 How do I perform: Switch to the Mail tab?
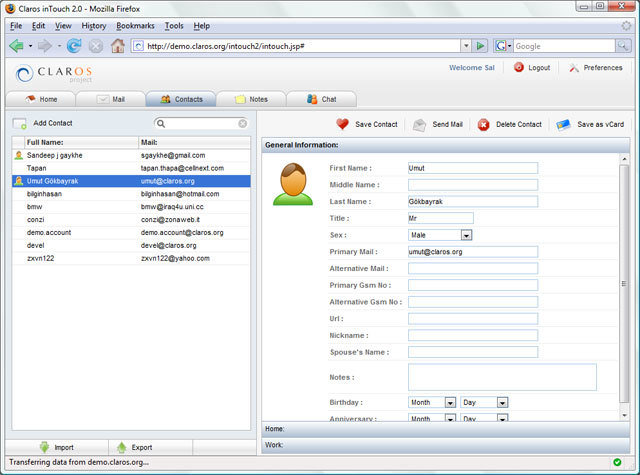111,99
